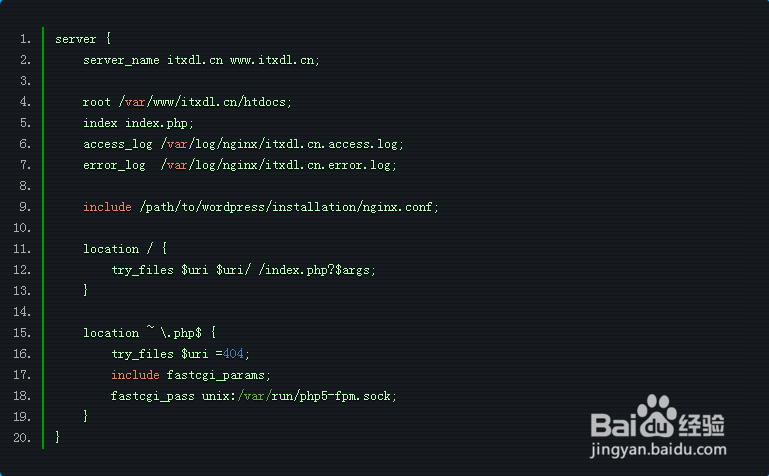Image resolution: width=769 pixels, height=476 pixels.
Task: Click fastcgi_params on line 17
Action: [x=216, y=375]
